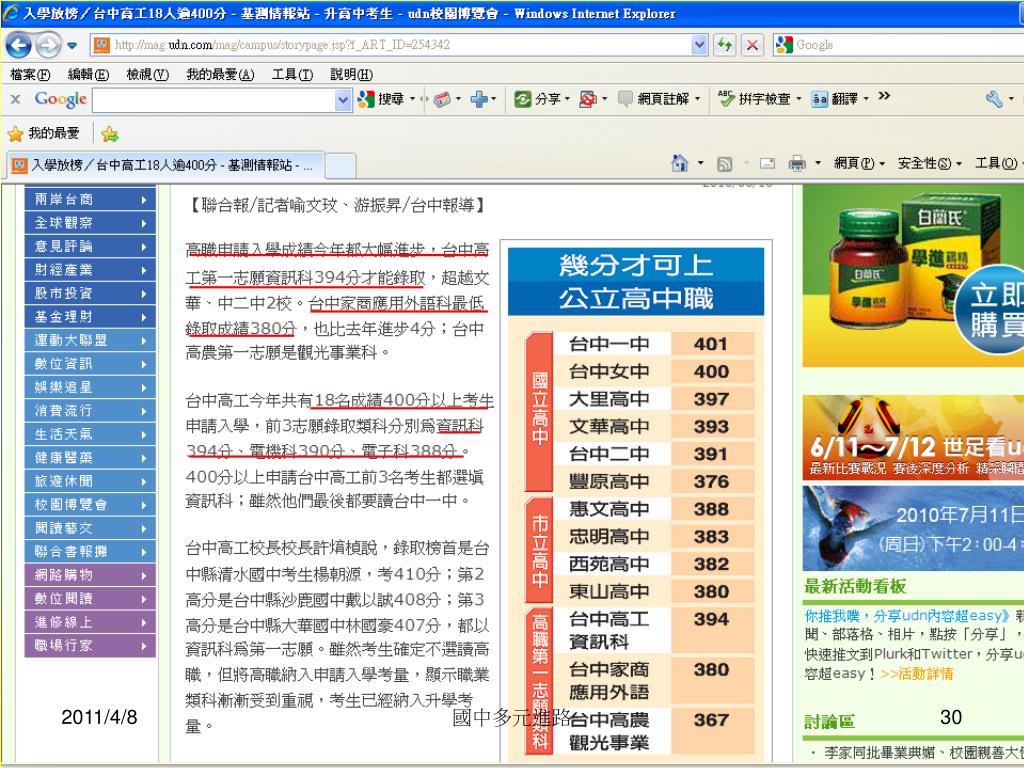
Task: Click the Refresh page icon
Action: click(725, 46)
